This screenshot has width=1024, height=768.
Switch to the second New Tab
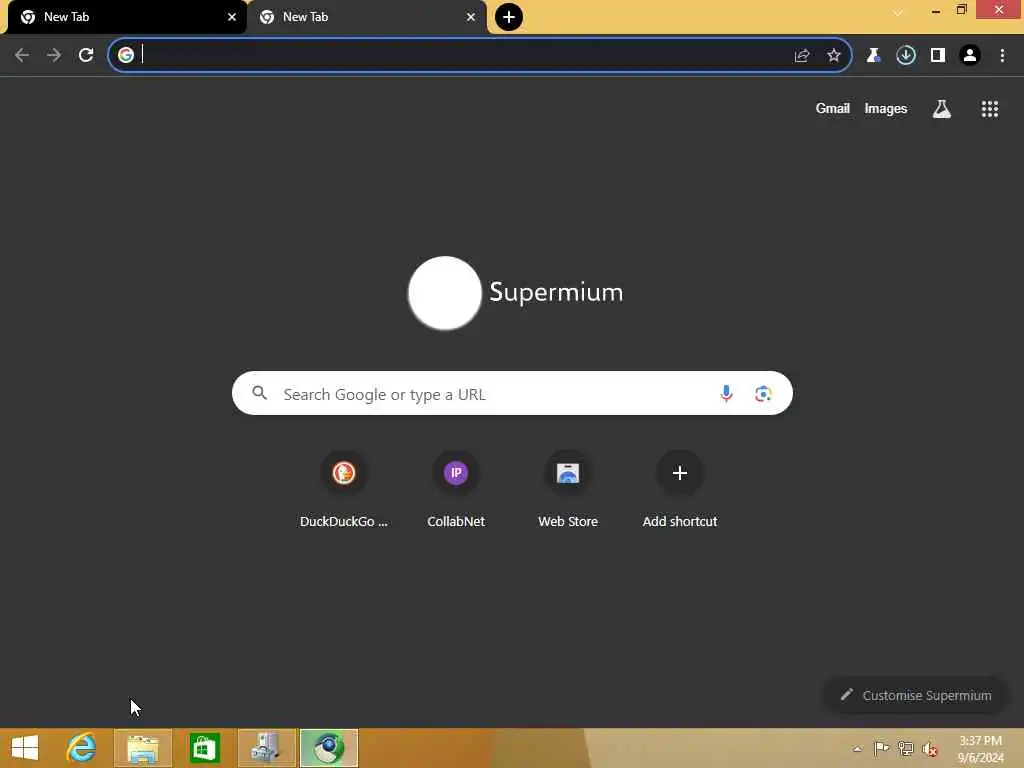(366, 17)
